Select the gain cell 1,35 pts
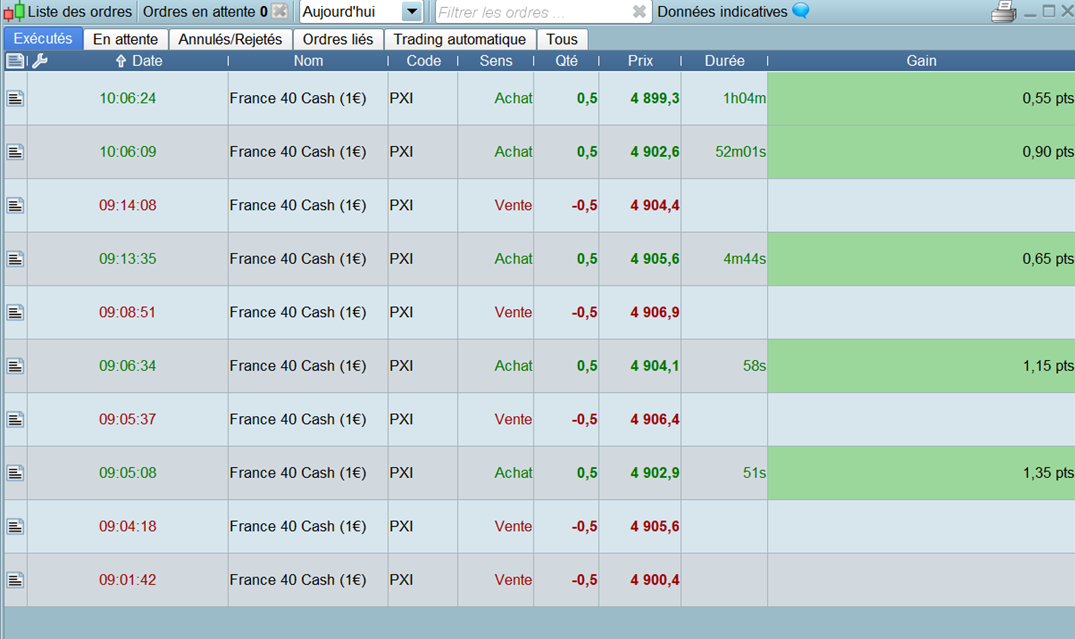This screenshot has width=1075, height=639. [x=921, y=473]
